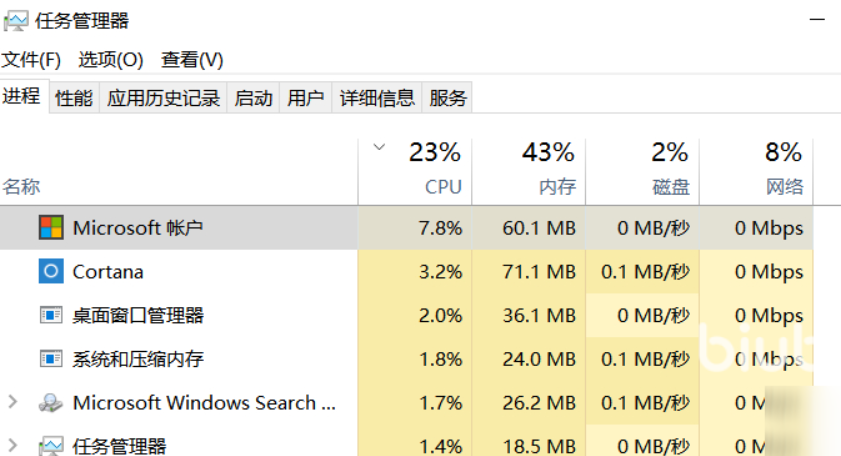841x456 pixels.
Task: Switch to the 性能 tab
Action: 74,98
